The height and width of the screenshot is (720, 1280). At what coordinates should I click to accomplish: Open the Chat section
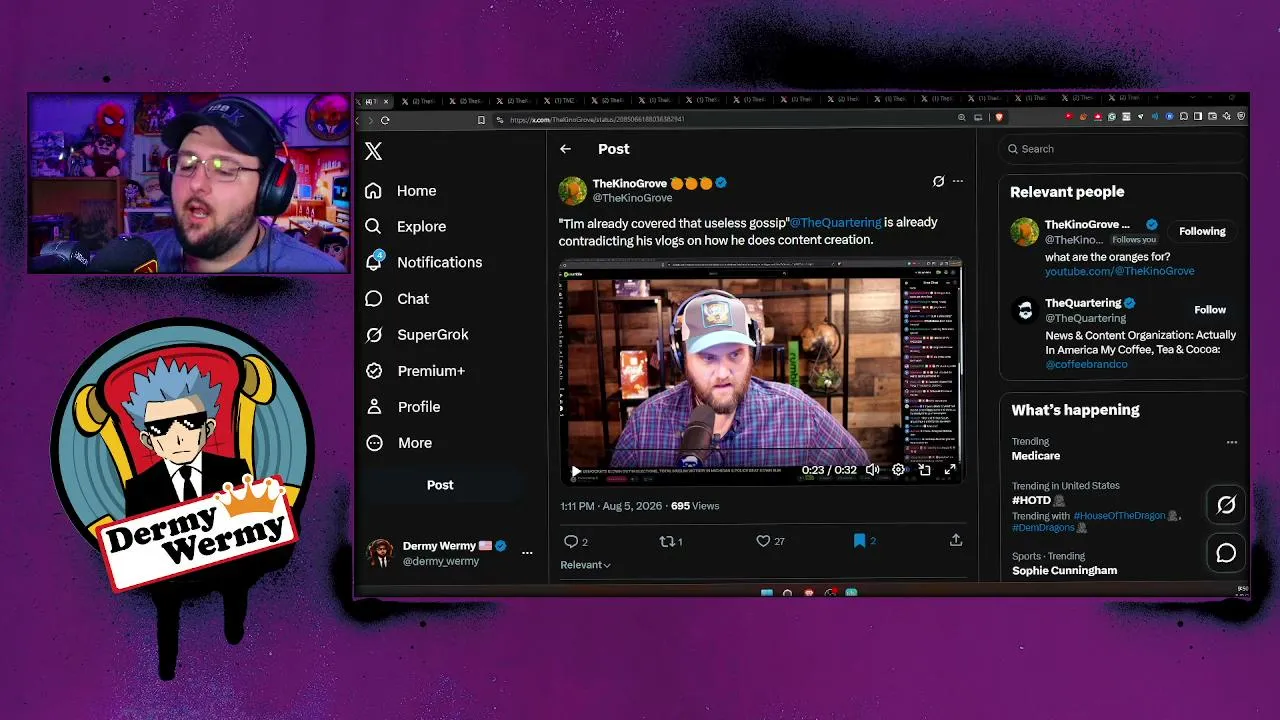[397, 299]
